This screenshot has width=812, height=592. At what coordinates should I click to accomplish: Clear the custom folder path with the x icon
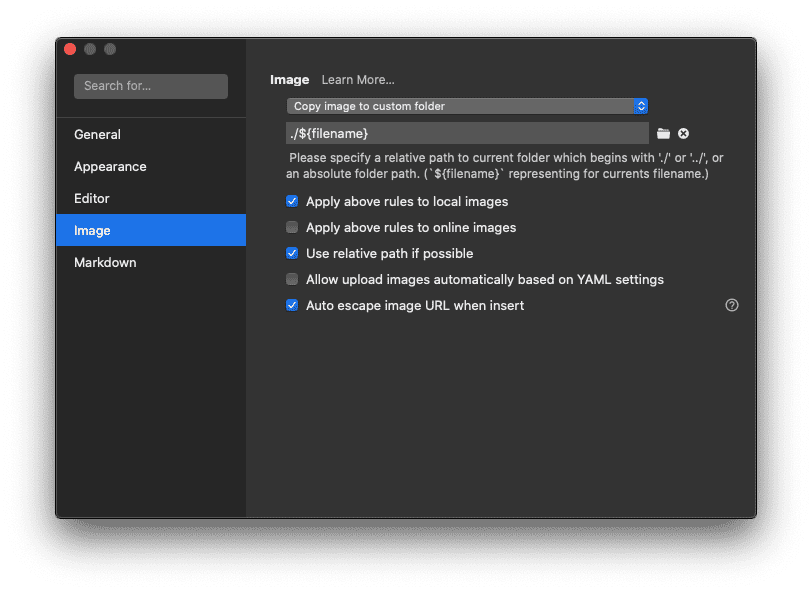point(684,133)
